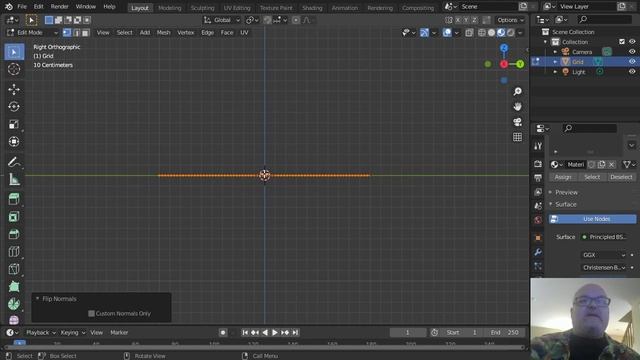Click the End frame 250 field
Viewport: 640px width, 360px height.
[505, 333]
